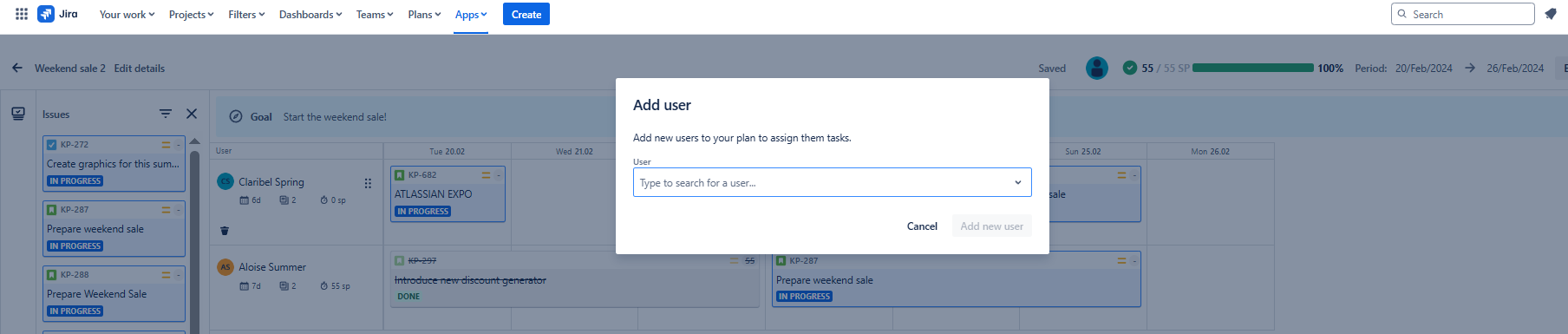This screenshot has width=1568, height=334.
Task: Click the Sun 25.02 column header
Action: pyautogui.click(x=1083, y=152)
